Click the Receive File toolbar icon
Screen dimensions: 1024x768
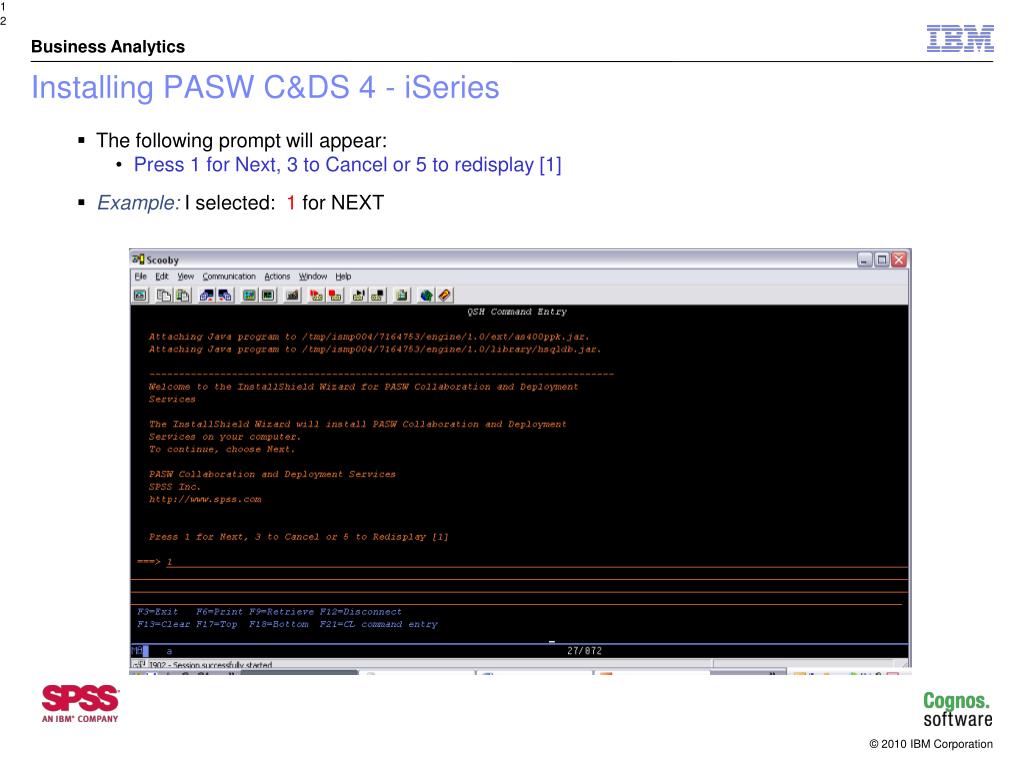pyautogui.click(x=225, y=295)
